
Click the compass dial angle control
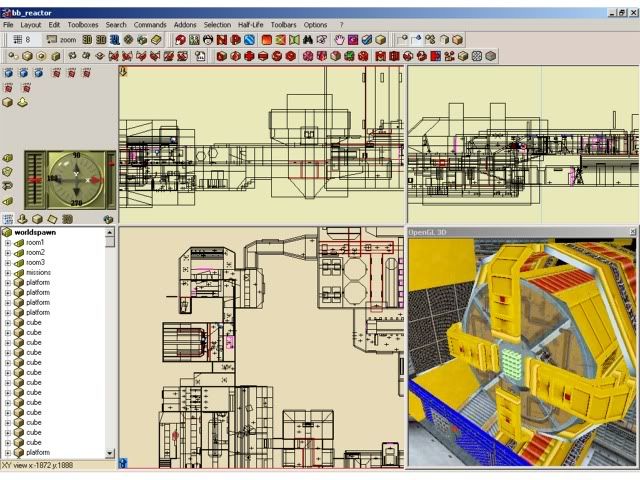pyautogui.click(x=76, y=179)
